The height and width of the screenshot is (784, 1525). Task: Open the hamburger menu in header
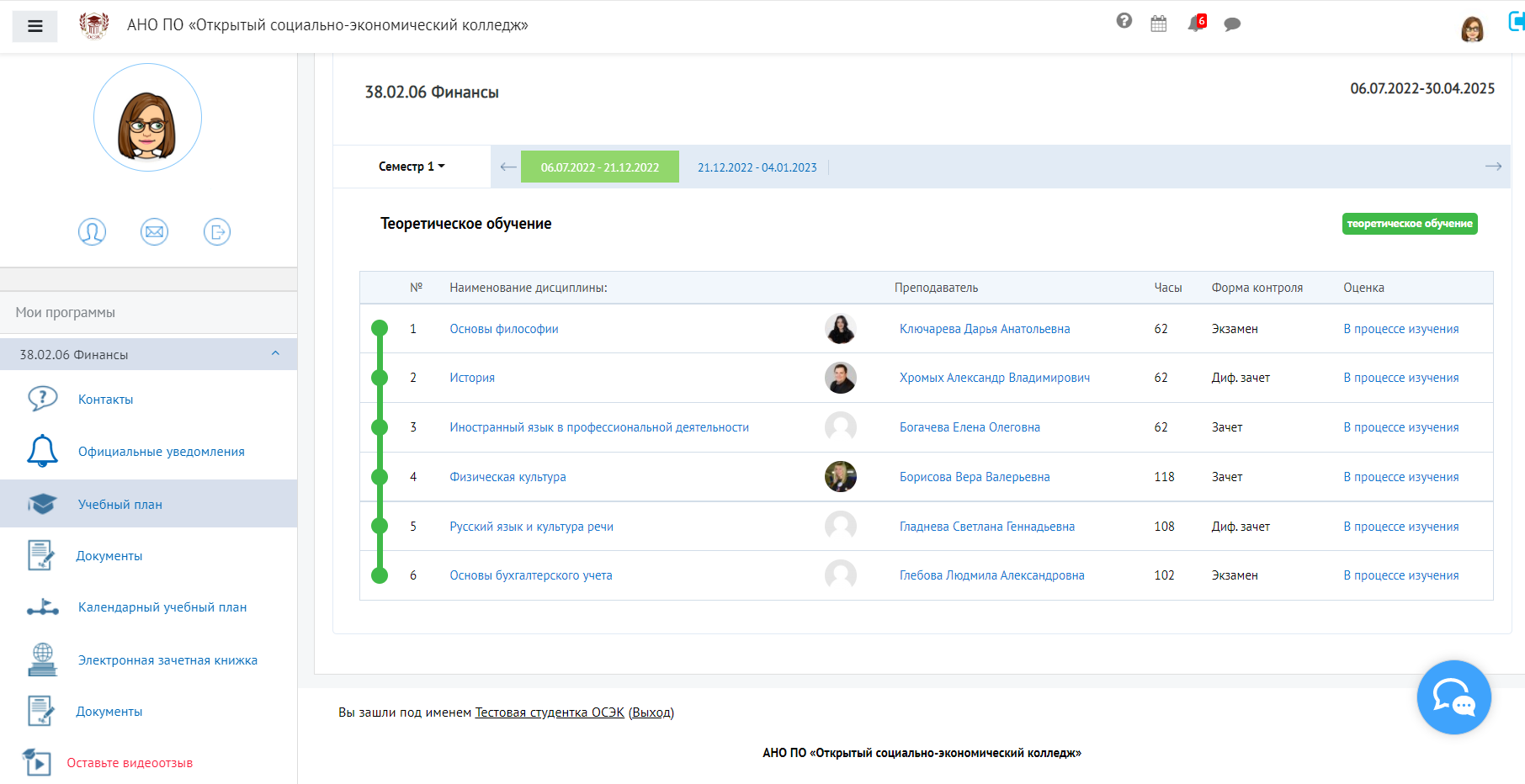click(35, 26)
